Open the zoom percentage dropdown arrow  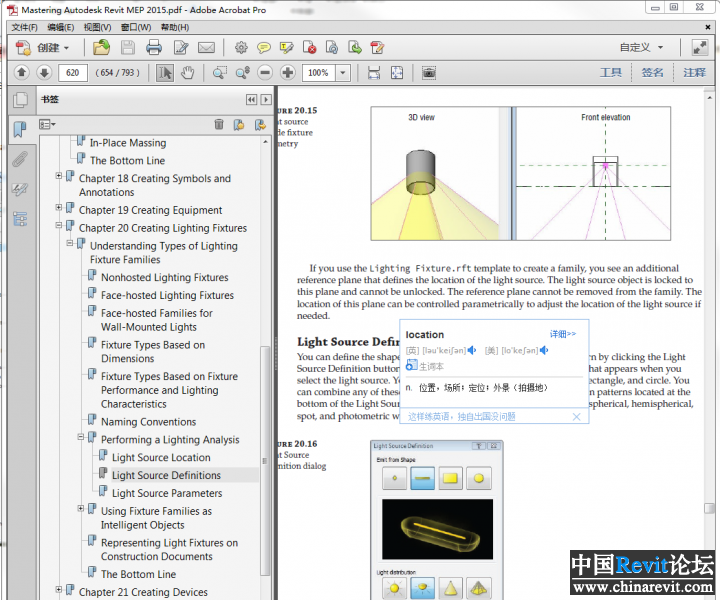point(343,73)
